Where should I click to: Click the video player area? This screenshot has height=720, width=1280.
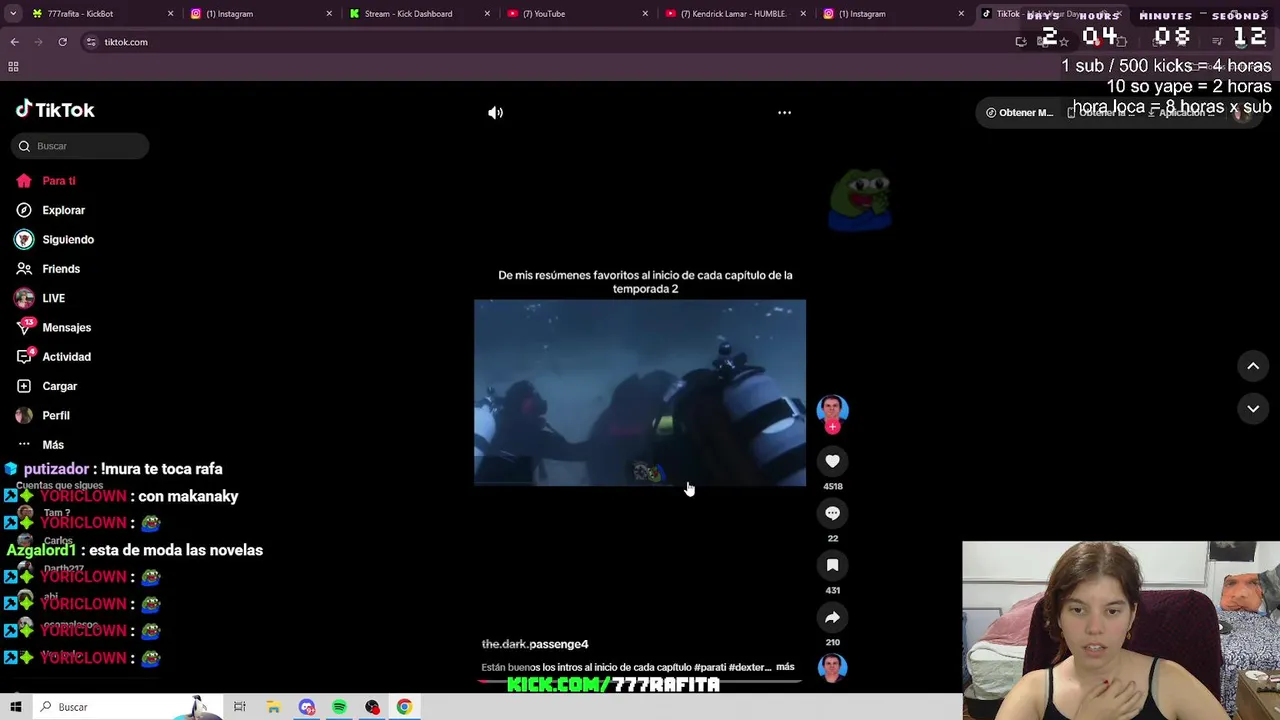640,393
